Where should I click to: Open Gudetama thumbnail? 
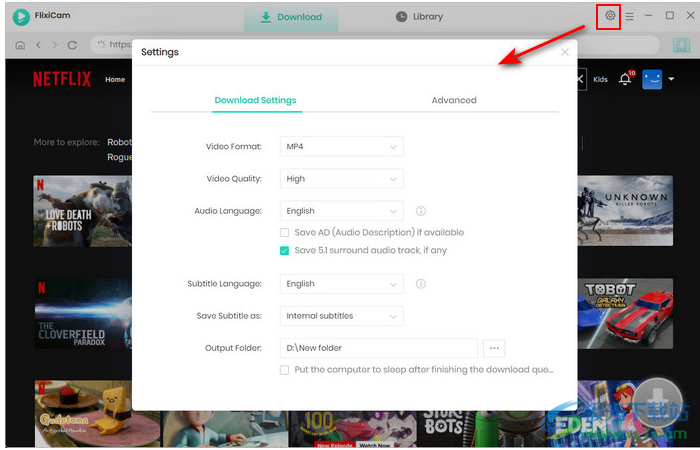pos(97,414)
